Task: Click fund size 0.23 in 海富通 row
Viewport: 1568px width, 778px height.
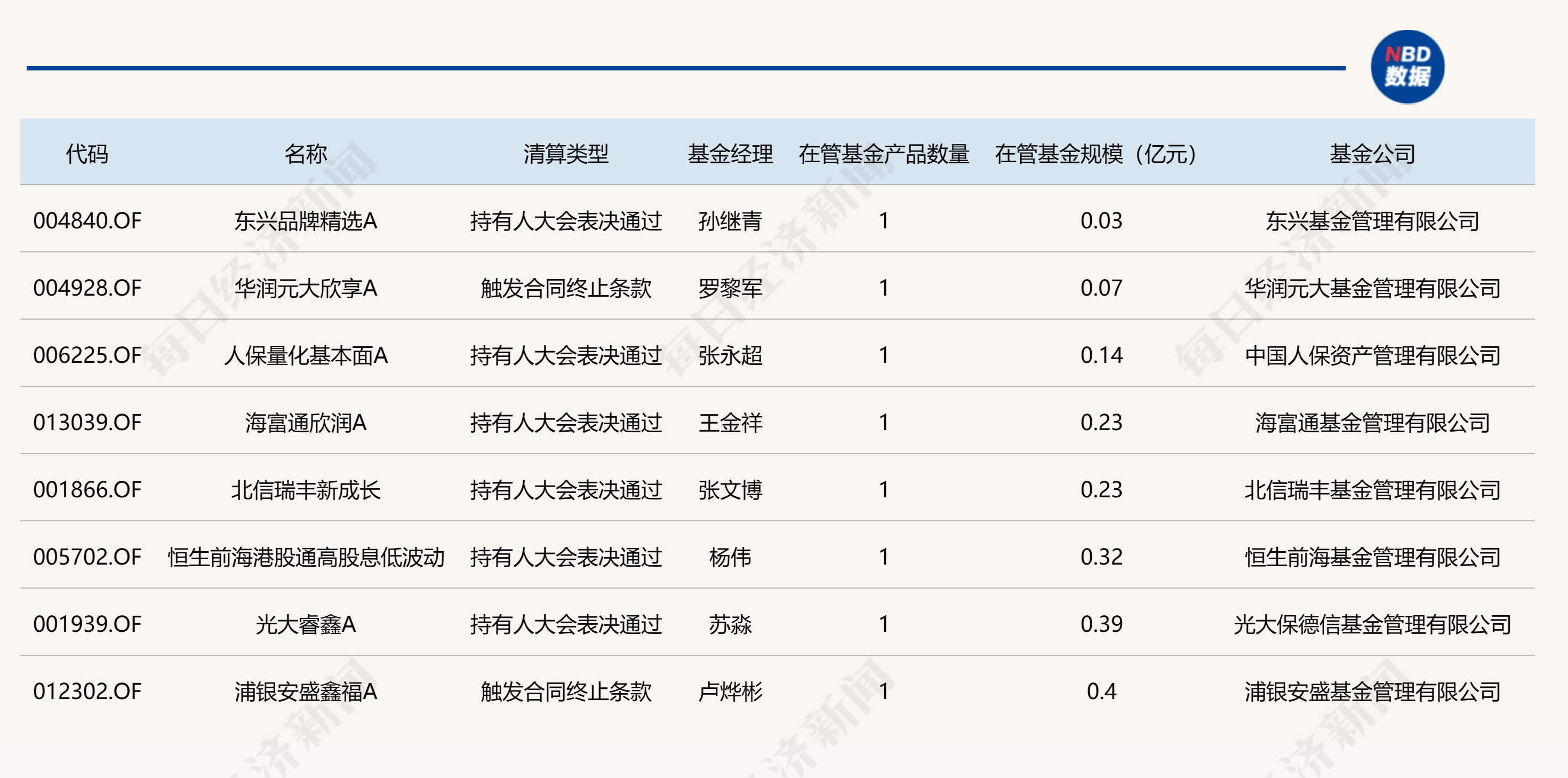Action: (x=1101, y=422)
